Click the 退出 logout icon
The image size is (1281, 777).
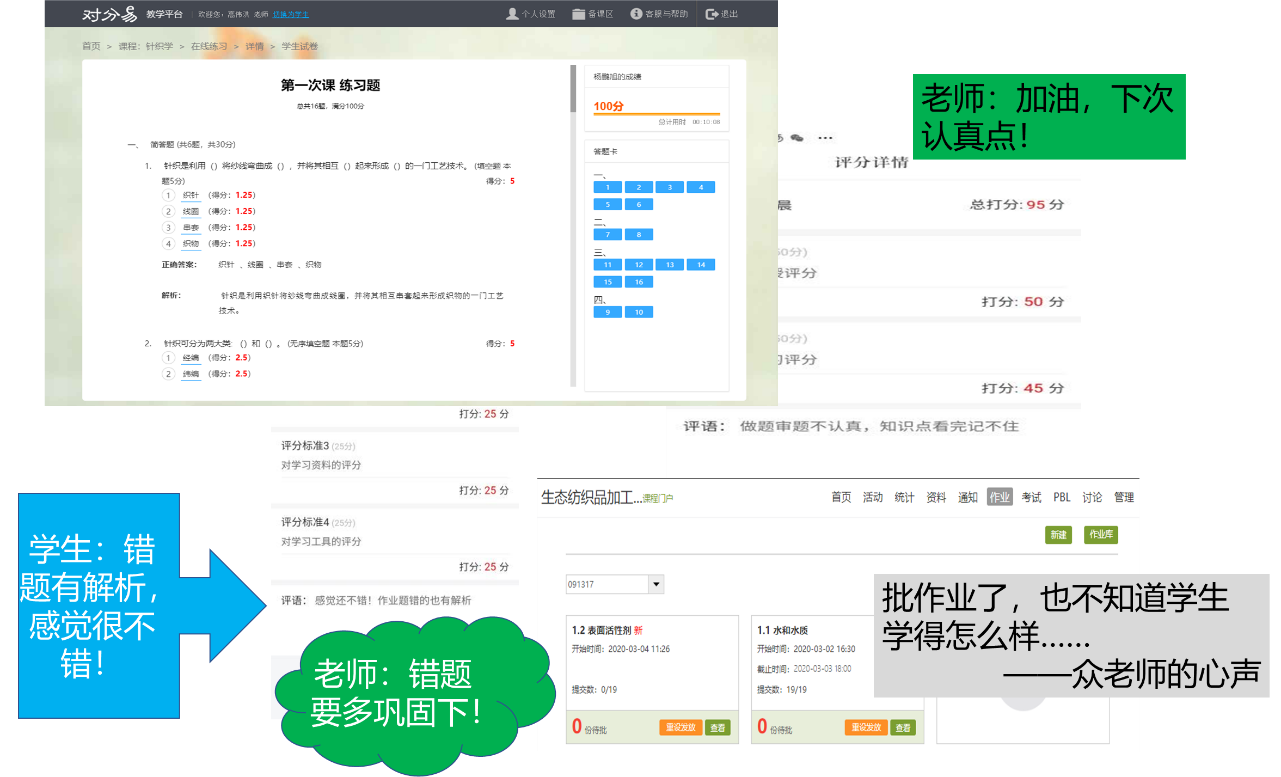tap(711, 14)
